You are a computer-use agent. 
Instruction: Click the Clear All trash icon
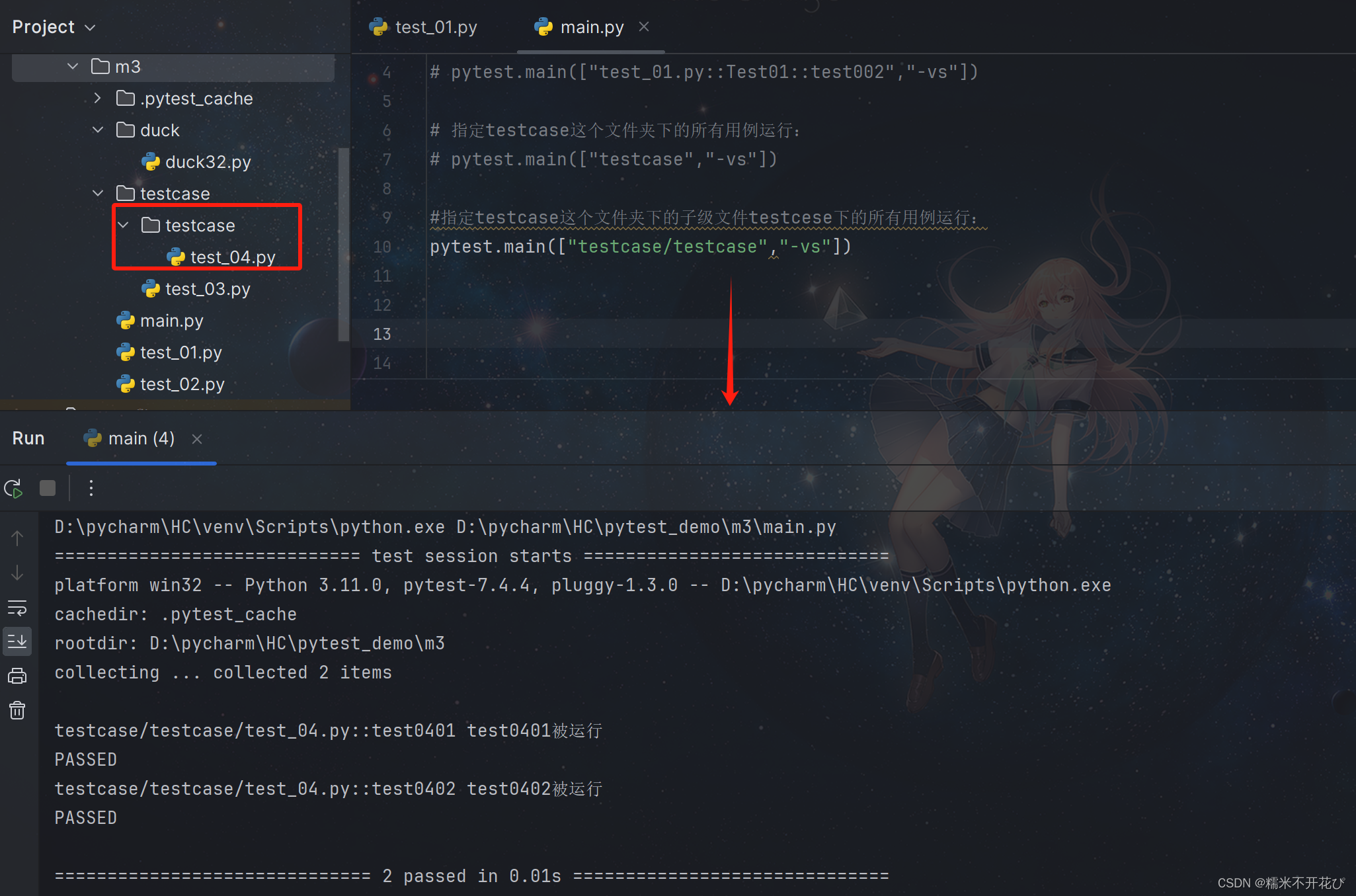[17, 711]
